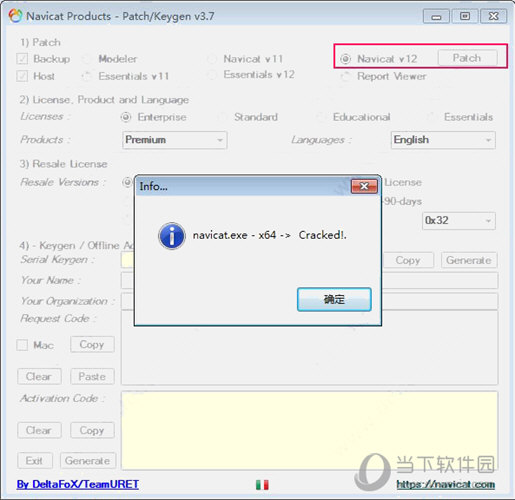Click the Navicat app logo in title bar
This screenshot has height=500, width=515.
16,16
